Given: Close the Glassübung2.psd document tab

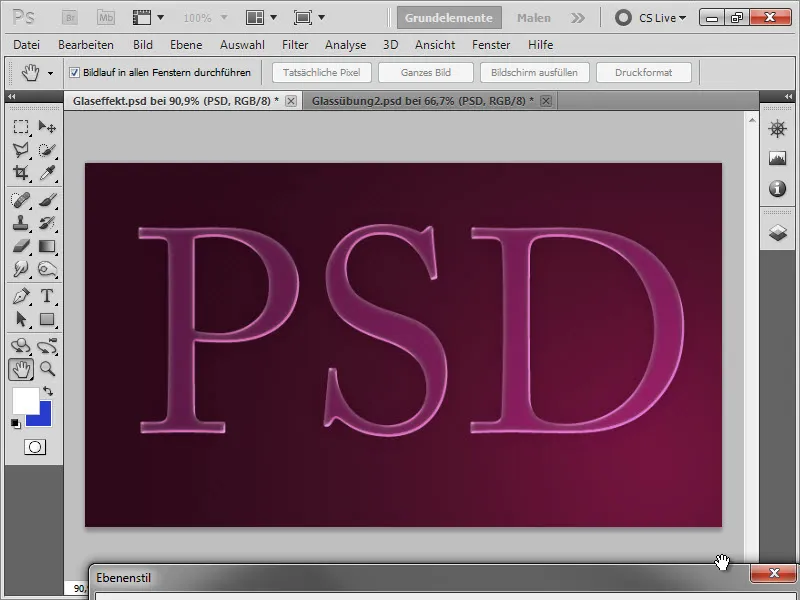Looking at the screenshot, I should pyautogui.click(x=546, y=101).
